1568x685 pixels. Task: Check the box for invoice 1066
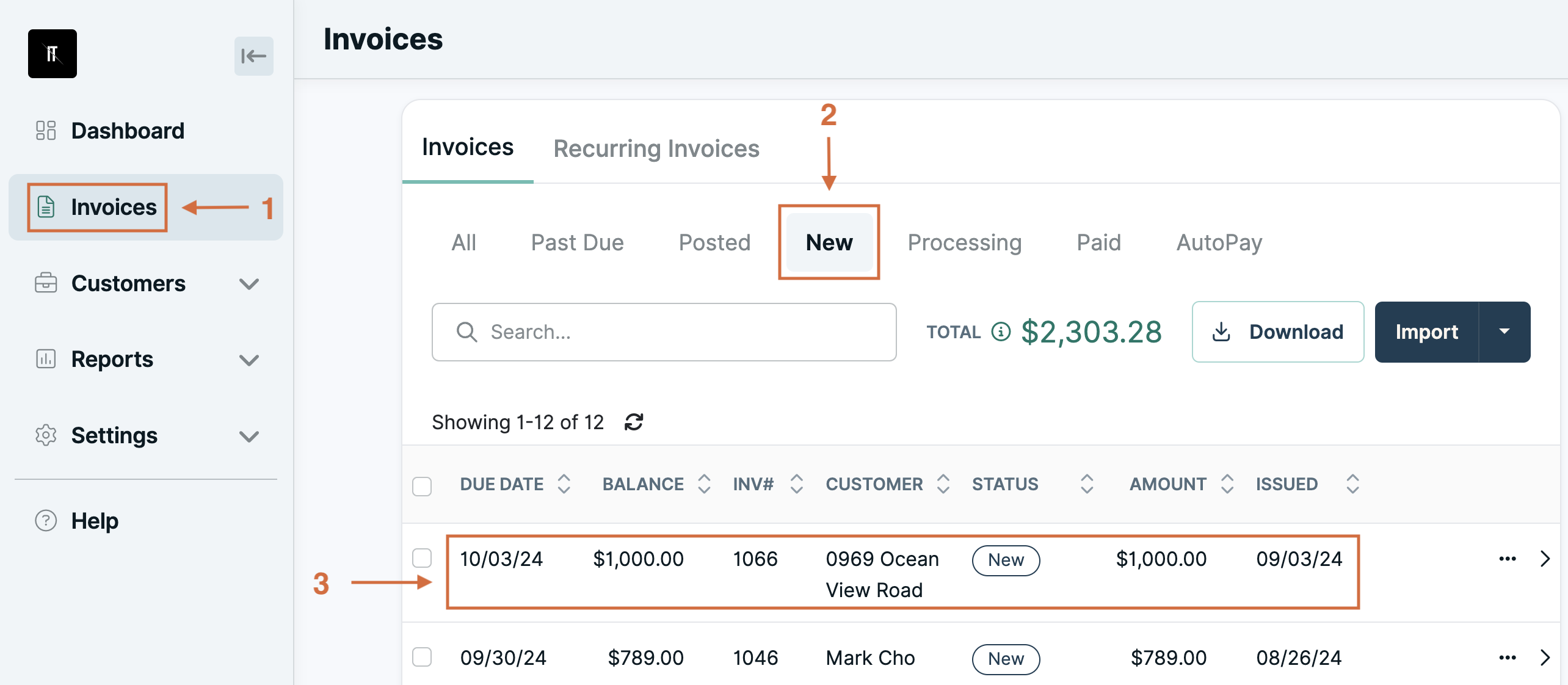coord(422,558)
